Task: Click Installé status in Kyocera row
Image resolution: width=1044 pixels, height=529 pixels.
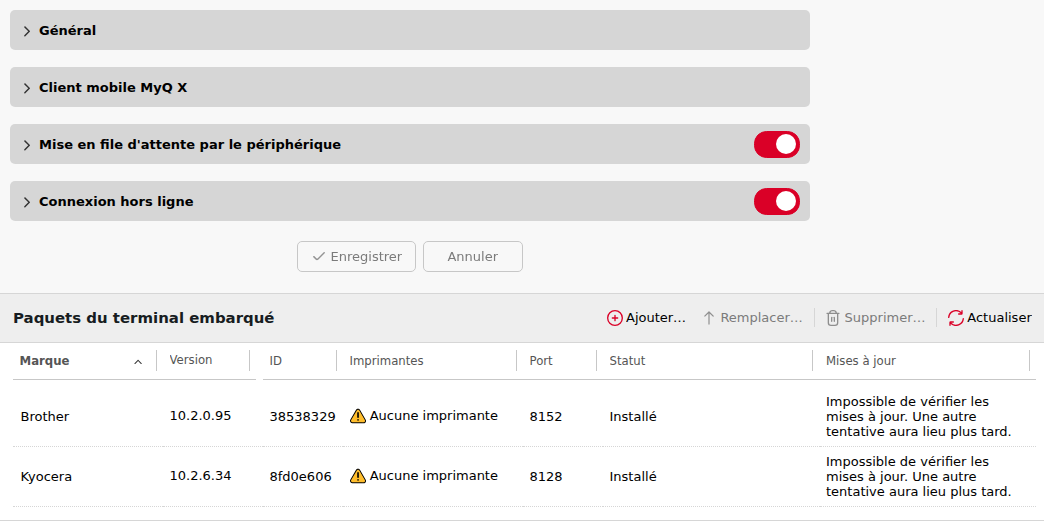Action: point(633,476)
